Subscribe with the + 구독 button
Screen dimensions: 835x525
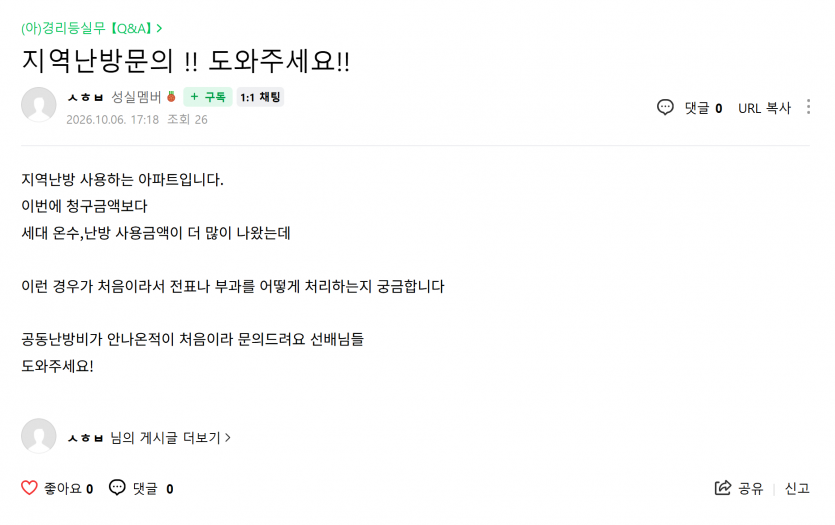[208, 97]
